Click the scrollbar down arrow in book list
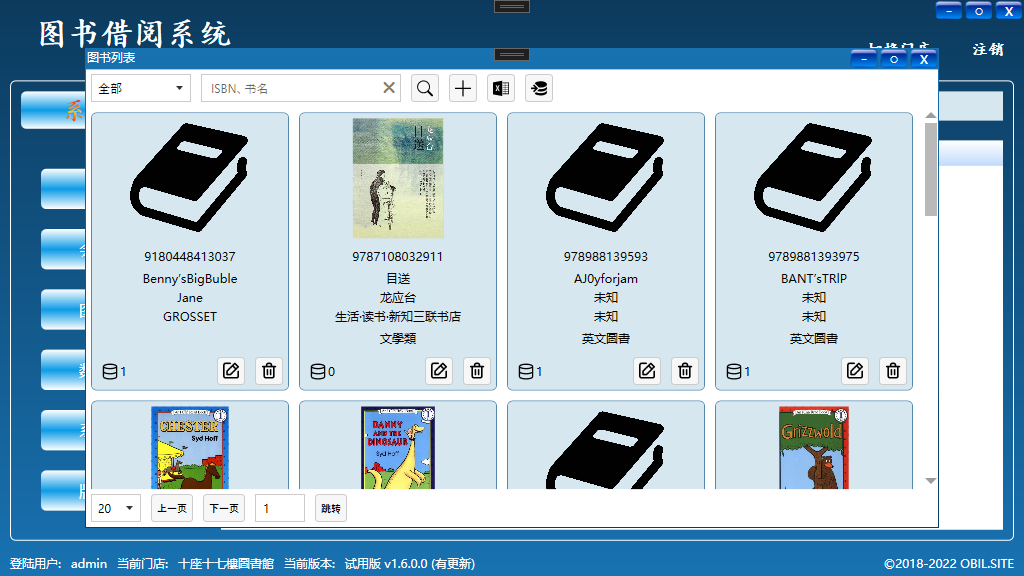The height and width of the screenshot is (576, 1024). 931,481
